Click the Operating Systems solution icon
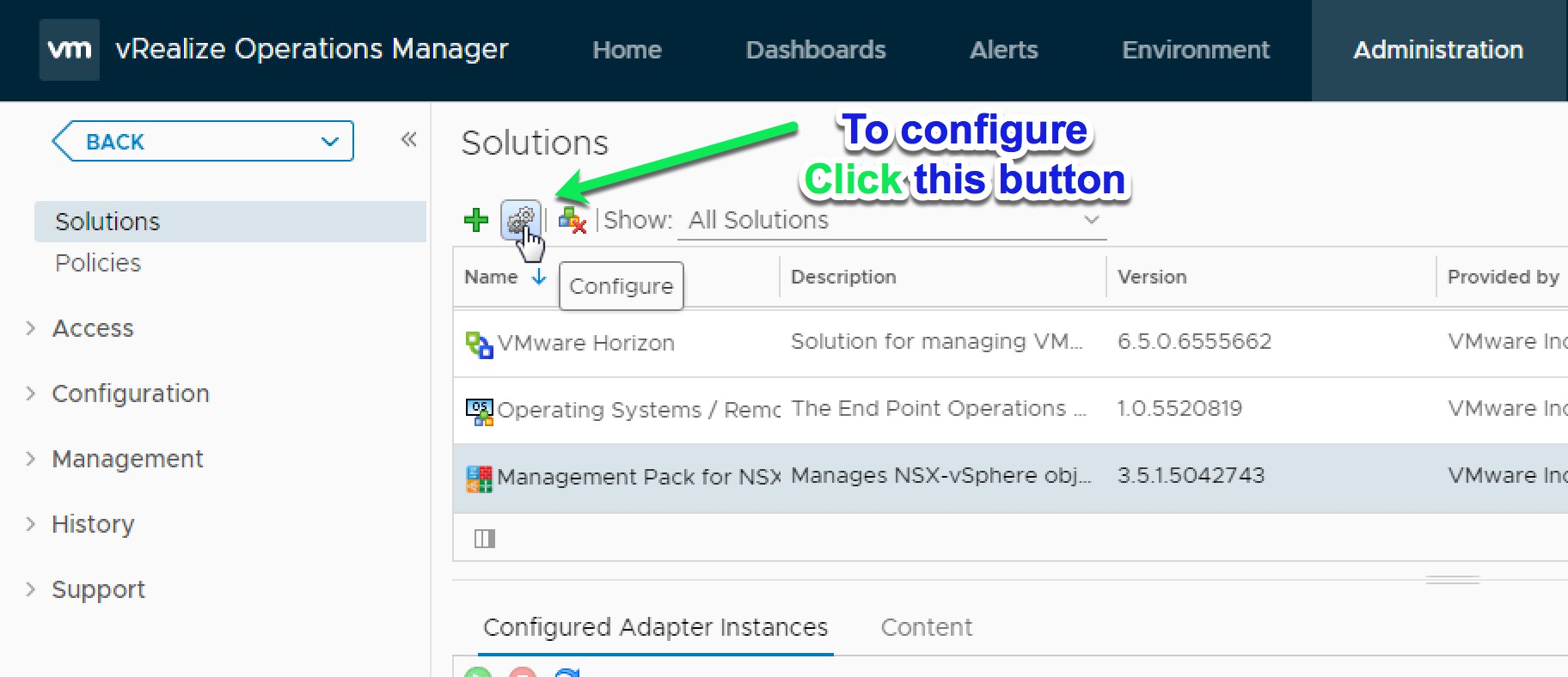The image size is (1568, 677). [479, 411]
